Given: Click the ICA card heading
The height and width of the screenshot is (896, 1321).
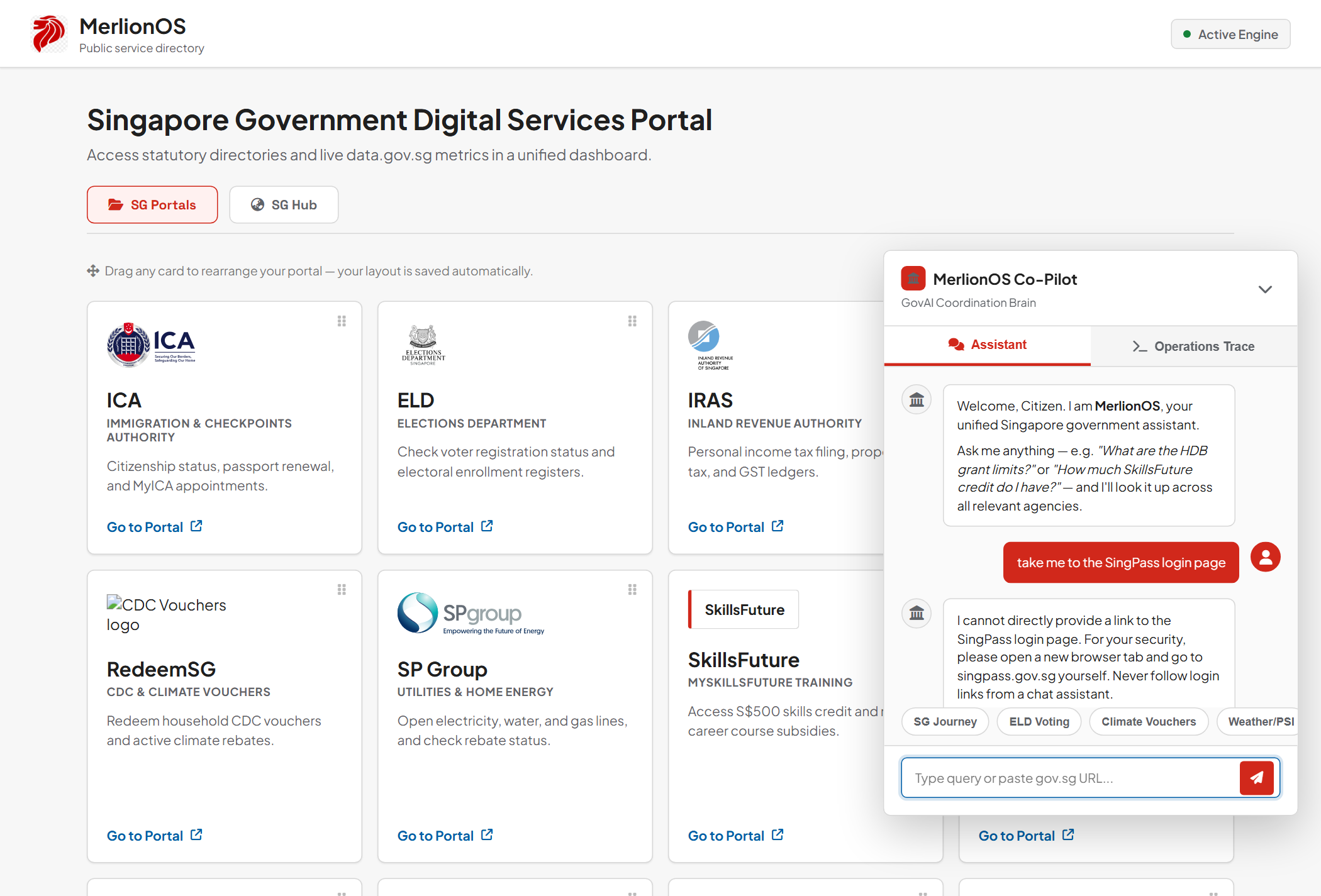Looking at the screenshot, I should 124,401.
